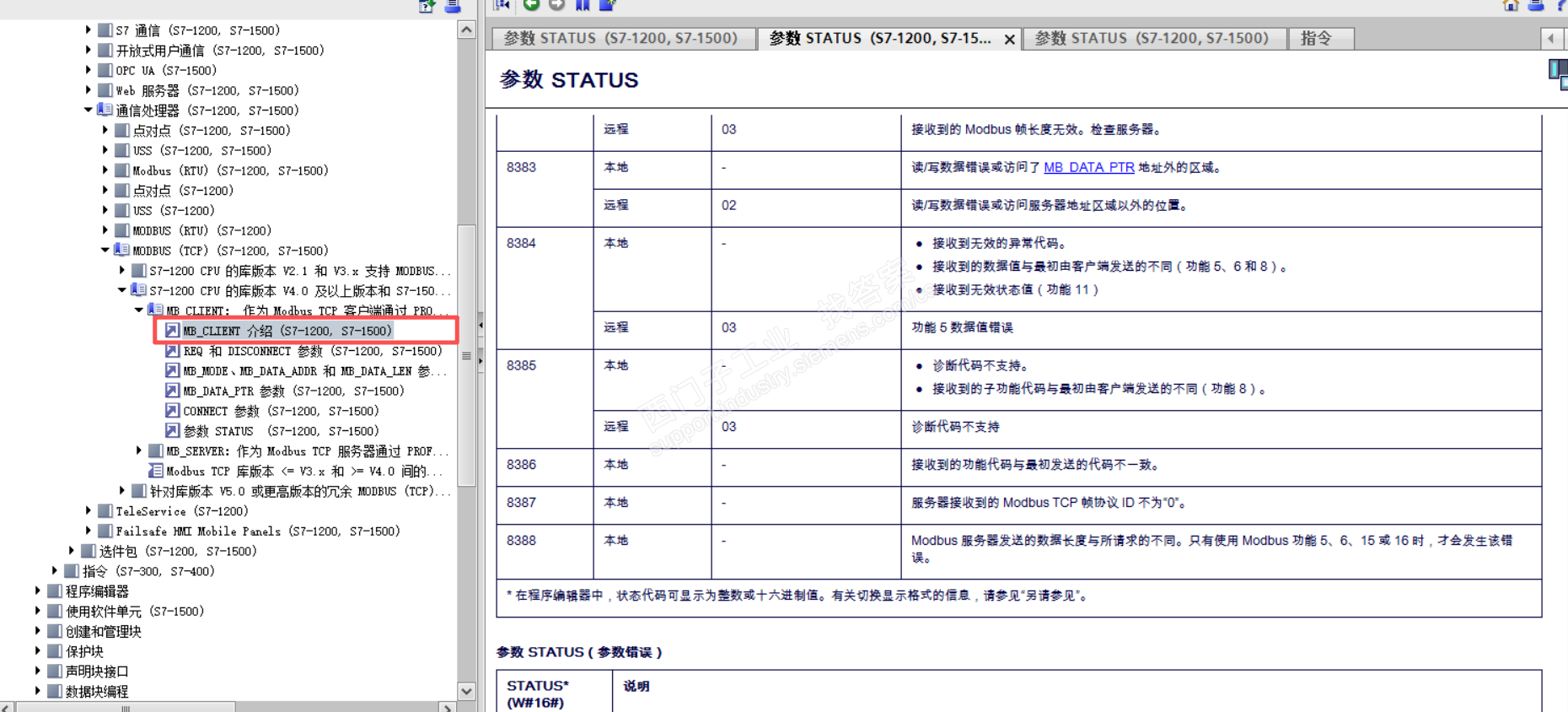Viewport: 1568px width, 712px height.
Task: Click the tree horizontal scrollbar left arrow
Action: (7, 708)
